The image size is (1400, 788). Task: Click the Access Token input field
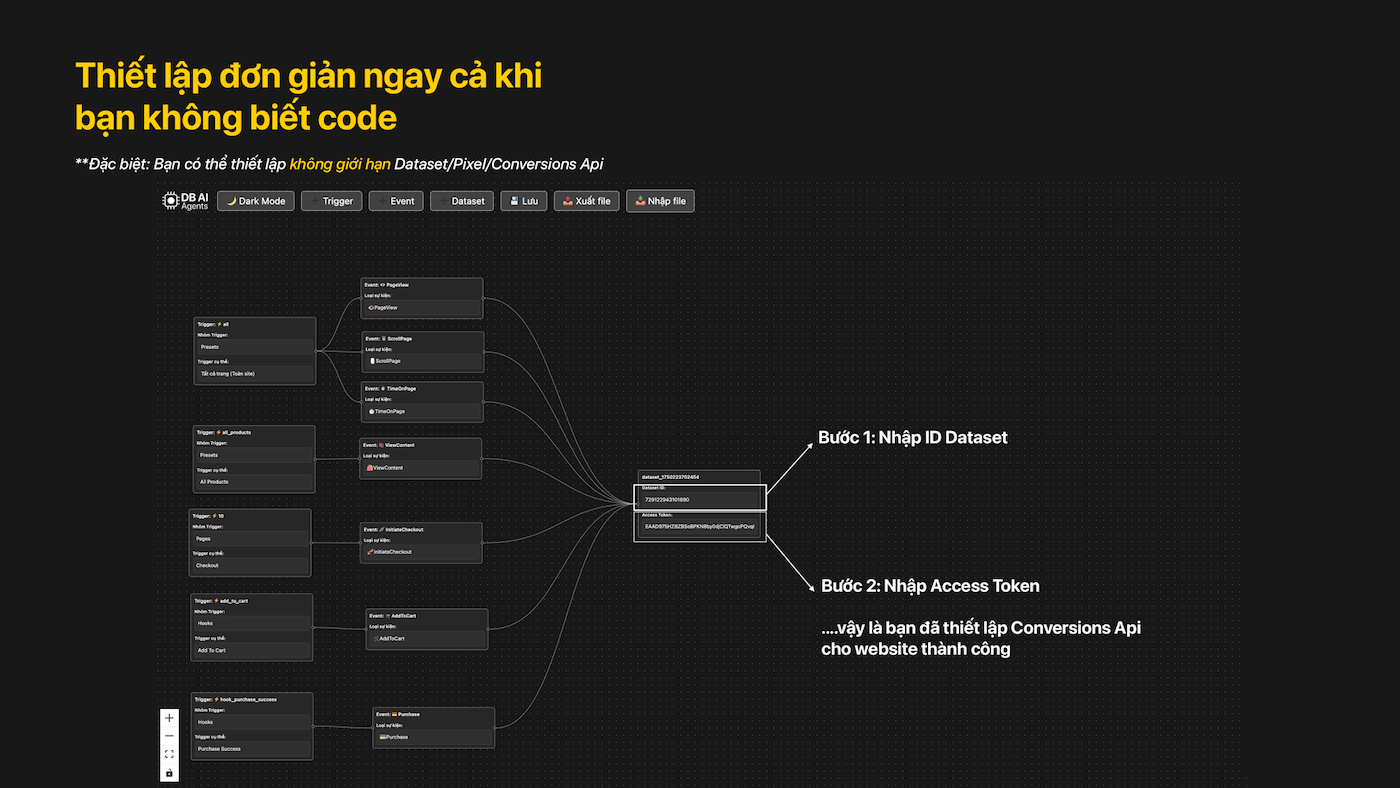tap(699, 526)
